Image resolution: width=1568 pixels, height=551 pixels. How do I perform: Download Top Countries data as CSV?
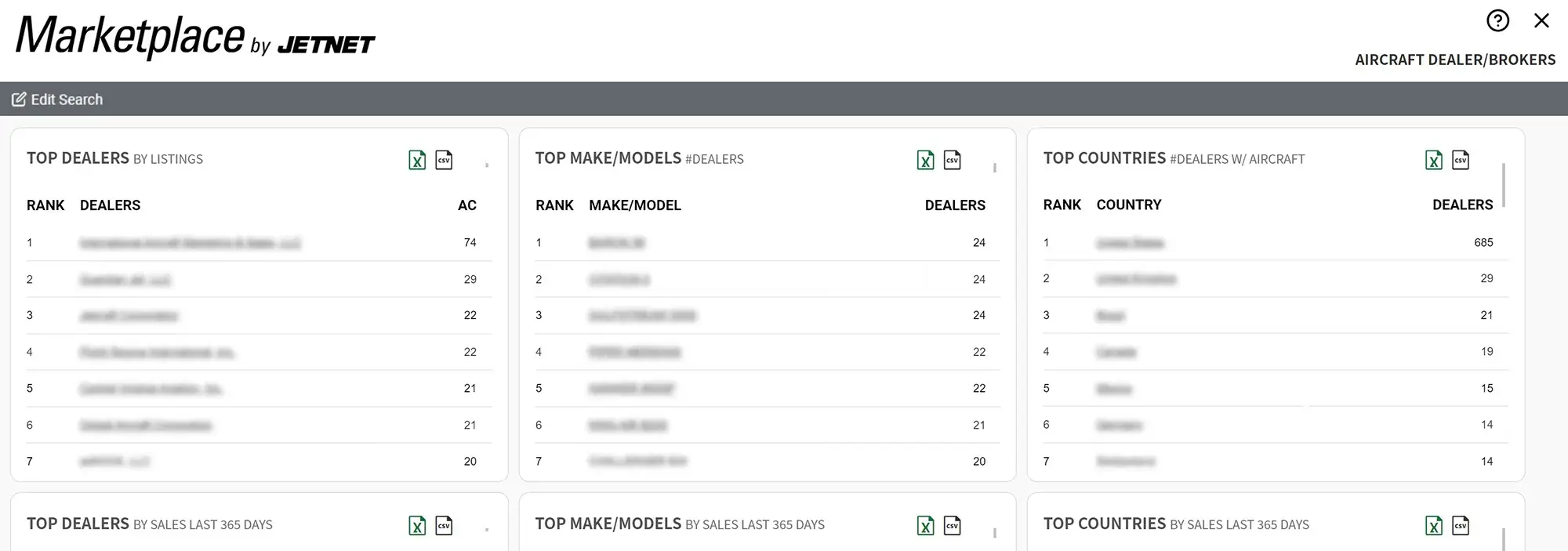[1460, 160]
